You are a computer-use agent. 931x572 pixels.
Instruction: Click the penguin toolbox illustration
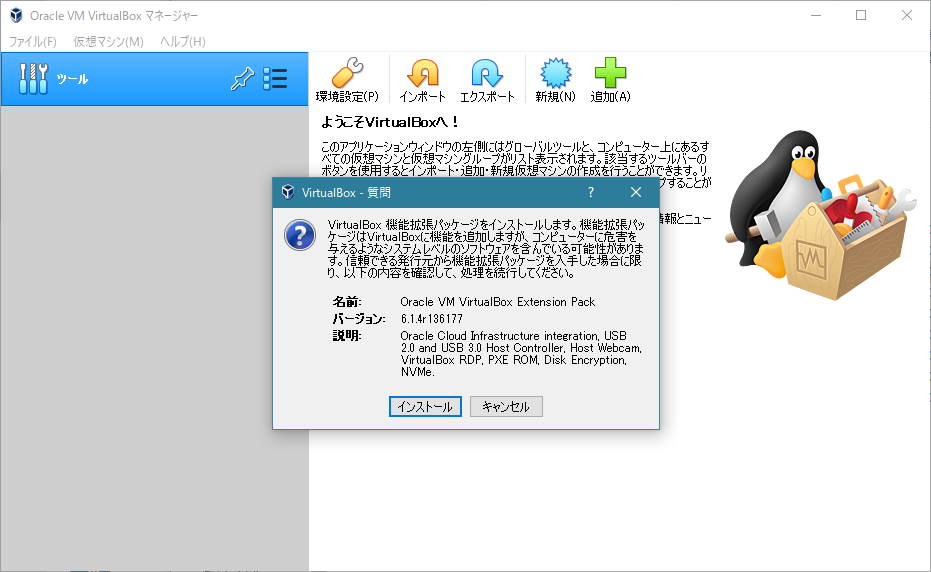point(821,215)
